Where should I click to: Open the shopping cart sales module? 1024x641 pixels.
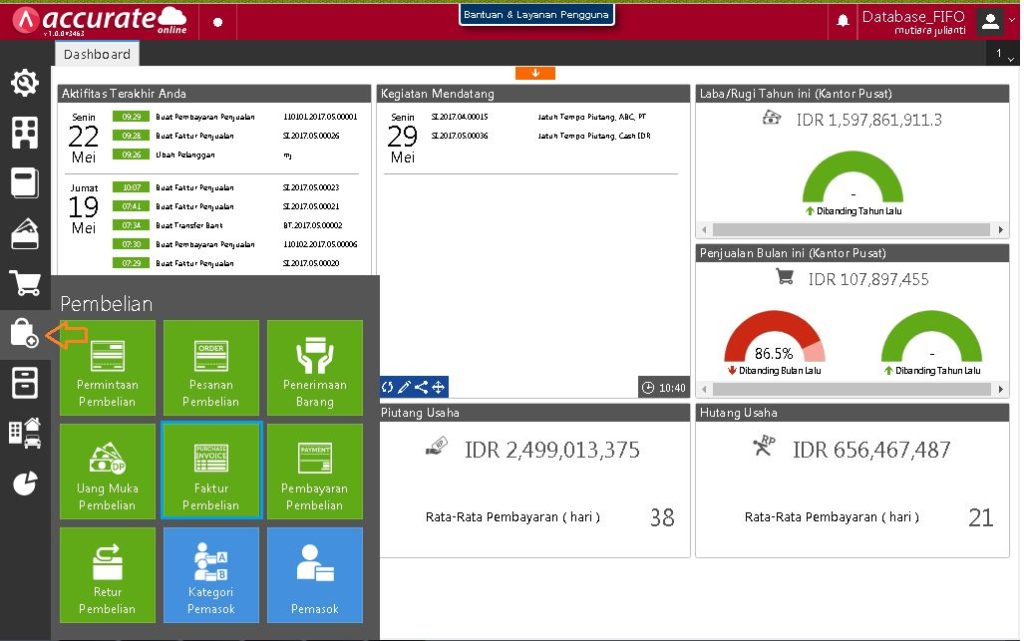[25, 283]
